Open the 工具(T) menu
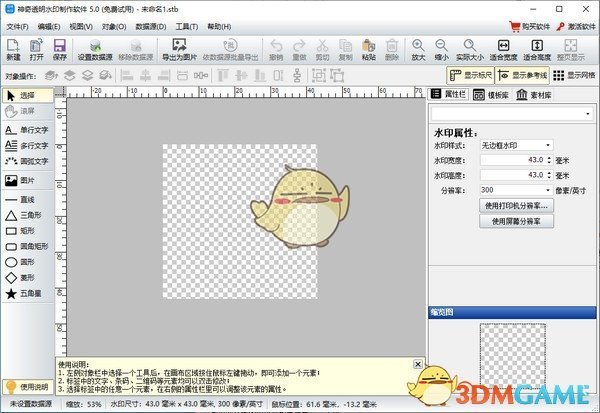 tap(187, 27)
